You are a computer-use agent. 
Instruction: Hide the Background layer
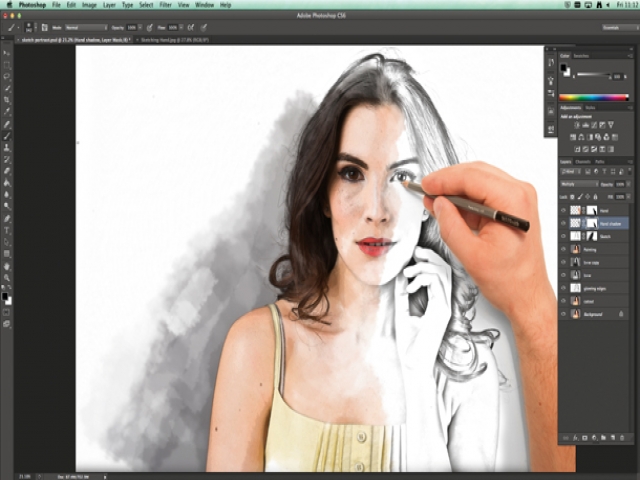(564, 314)
